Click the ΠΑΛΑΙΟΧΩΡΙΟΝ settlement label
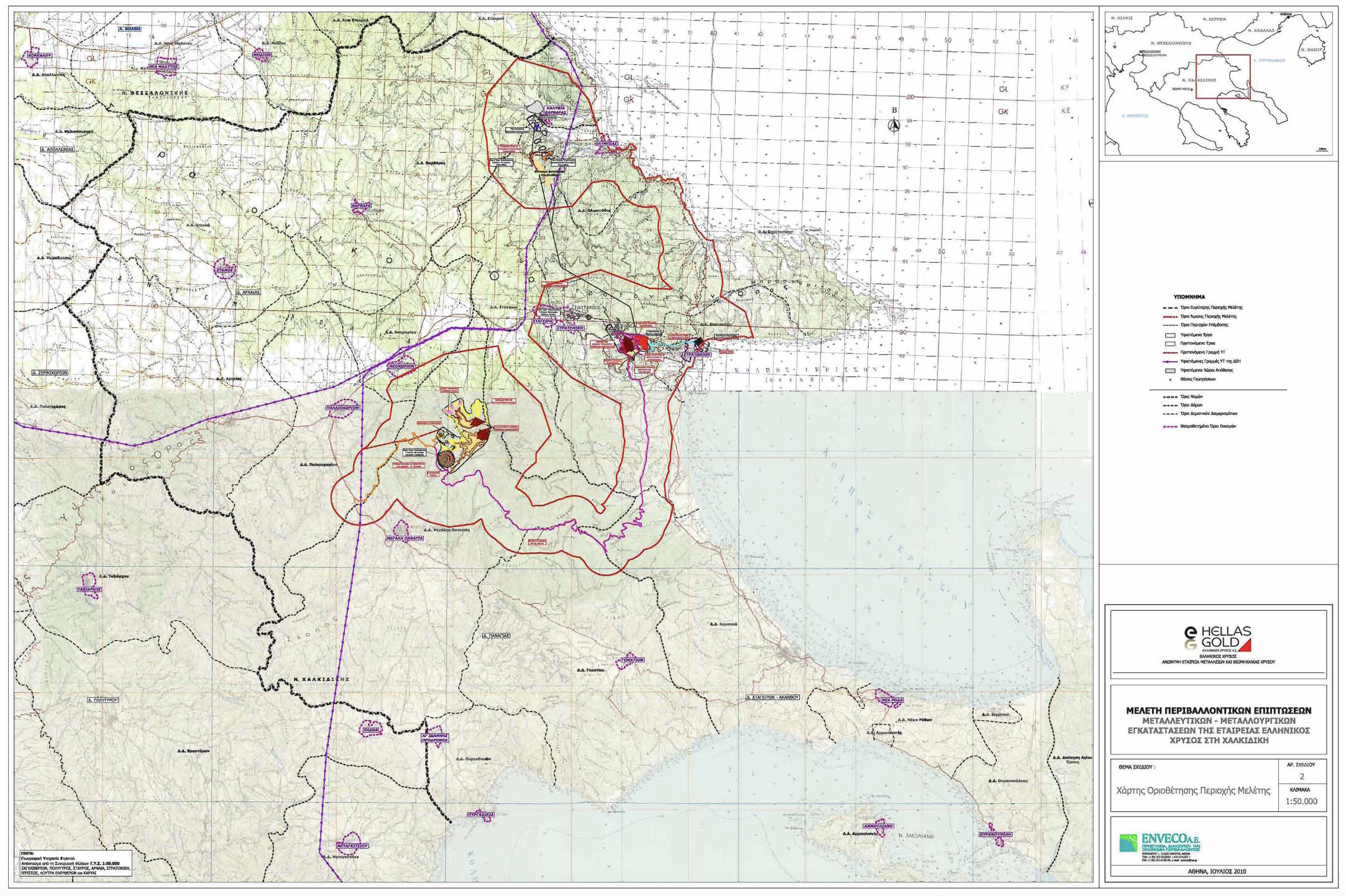Image resolution: width=1346 pixels, height=896 pixels. 343,408
